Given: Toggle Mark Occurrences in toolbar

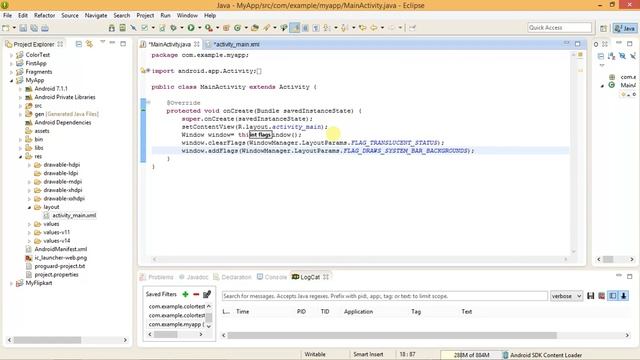Looking at the screenshot, I should click(x=295, y=28).
